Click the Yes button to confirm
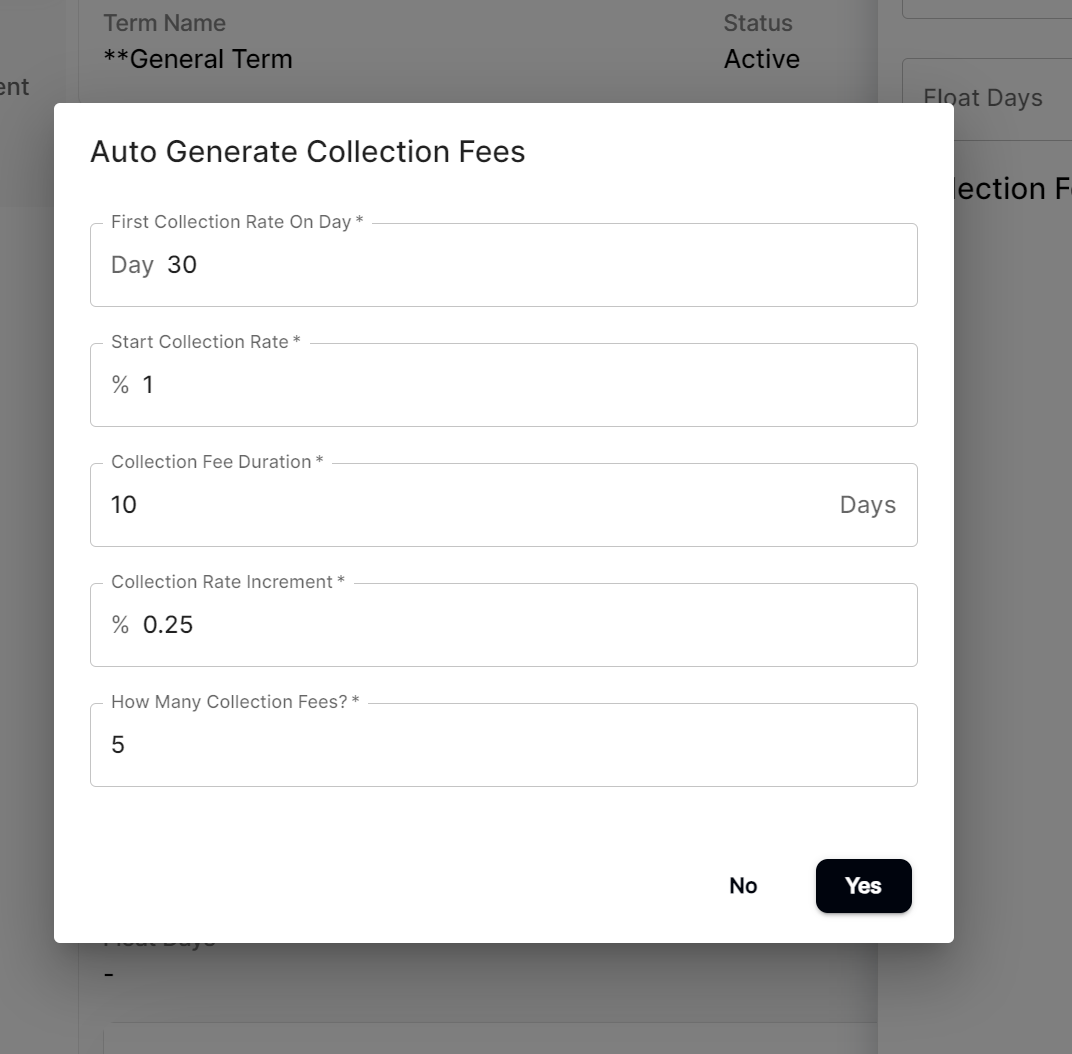 [863, 886]
